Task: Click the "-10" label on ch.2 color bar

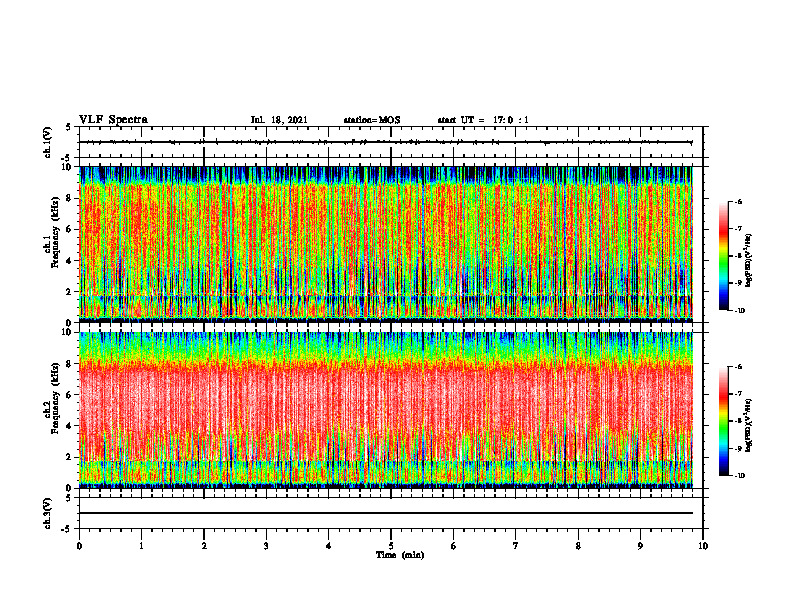Action: pos(739,476)
